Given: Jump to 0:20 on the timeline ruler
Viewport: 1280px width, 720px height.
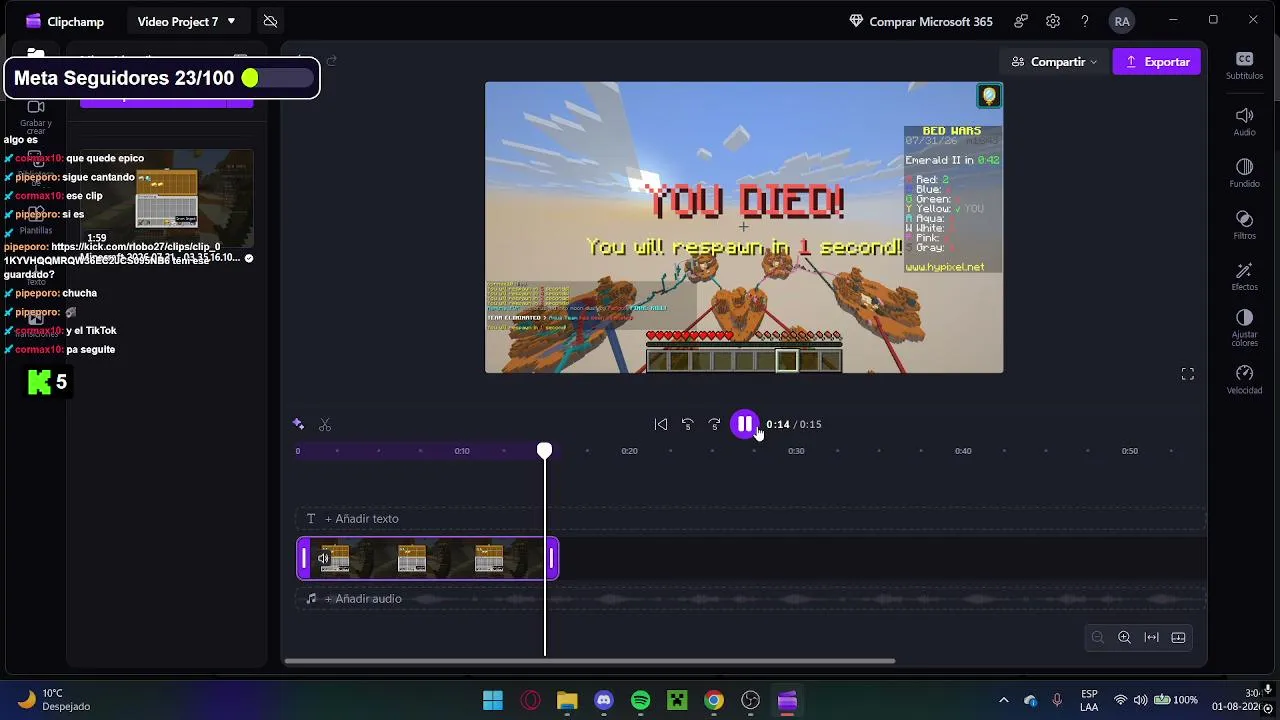Looking at the screenshot, I should click(x=629, y=451).
